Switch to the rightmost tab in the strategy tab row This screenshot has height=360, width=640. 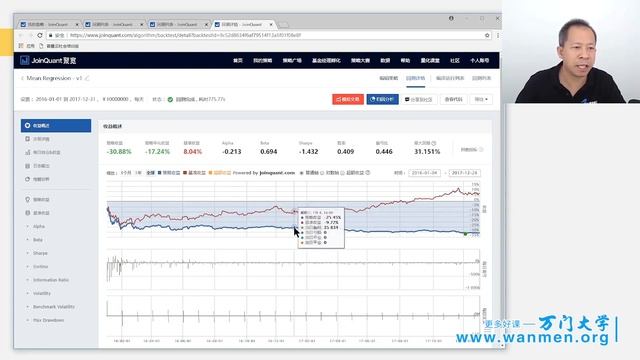click(481, 78)
